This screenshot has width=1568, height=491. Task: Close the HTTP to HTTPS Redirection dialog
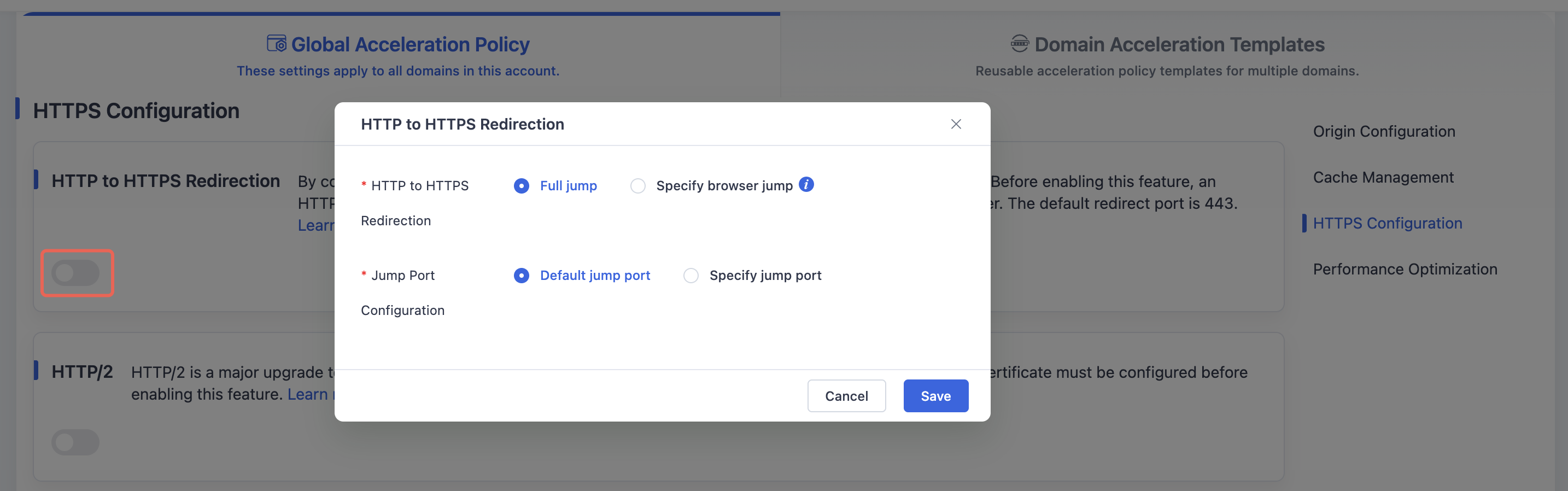[956, 124]
